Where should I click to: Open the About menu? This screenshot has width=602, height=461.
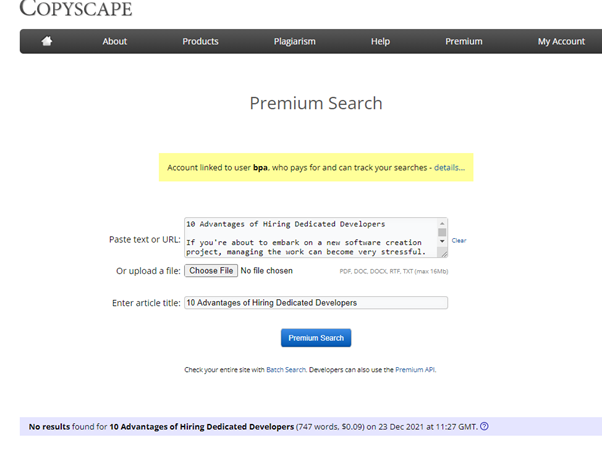[x=114, y=41]
